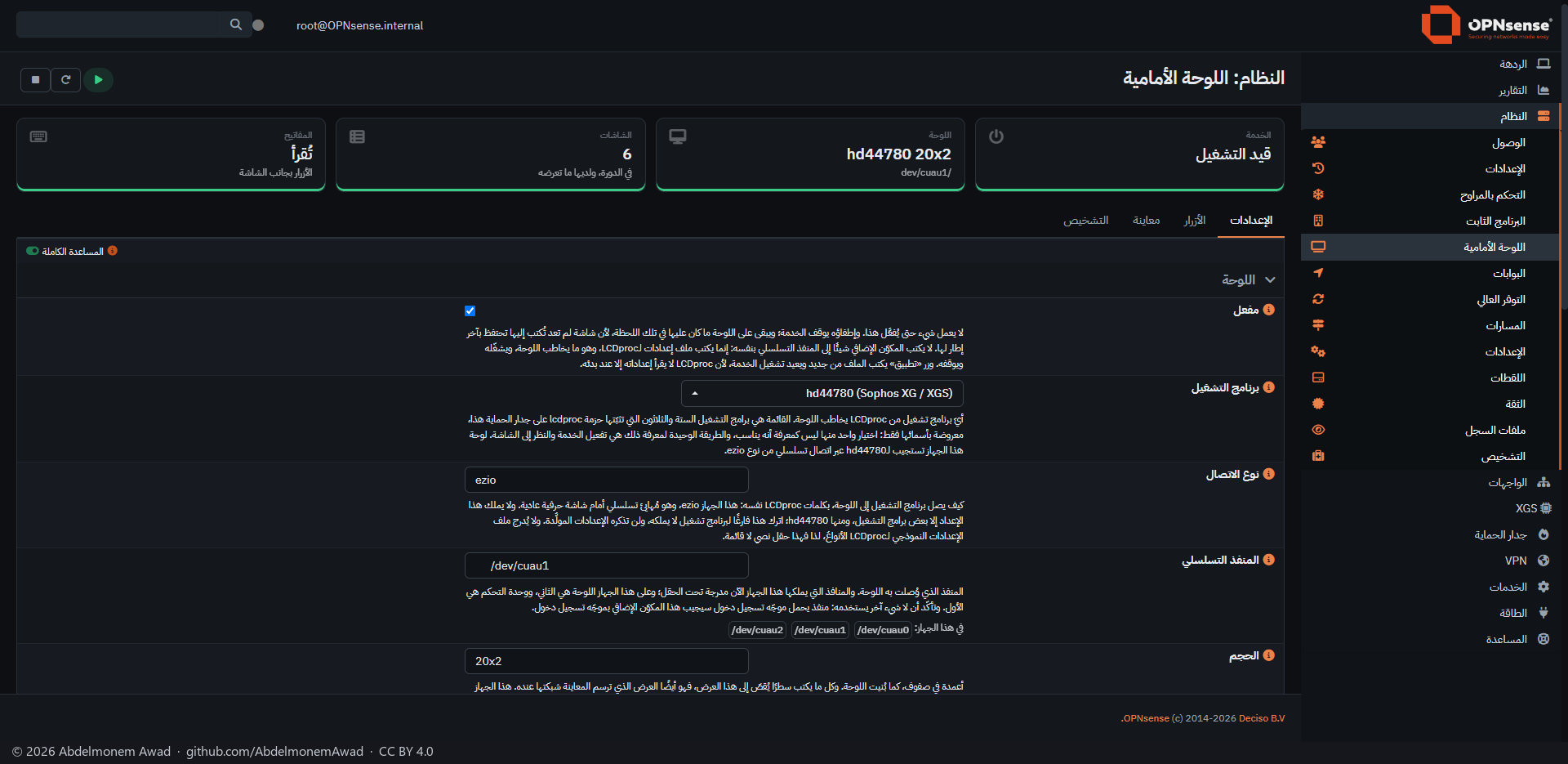Switch to the معاينة tab
The width and height of the screenshot is (1568, 764).
1147,221
